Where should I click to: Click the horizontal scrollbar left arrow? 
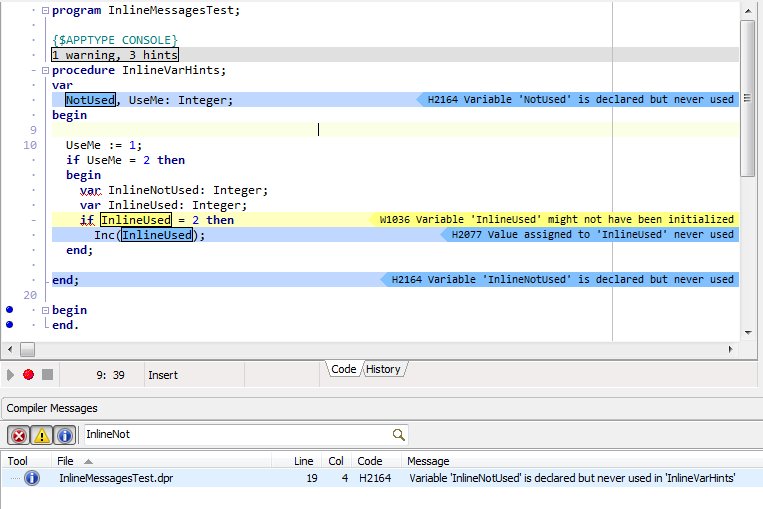[10, 349]
